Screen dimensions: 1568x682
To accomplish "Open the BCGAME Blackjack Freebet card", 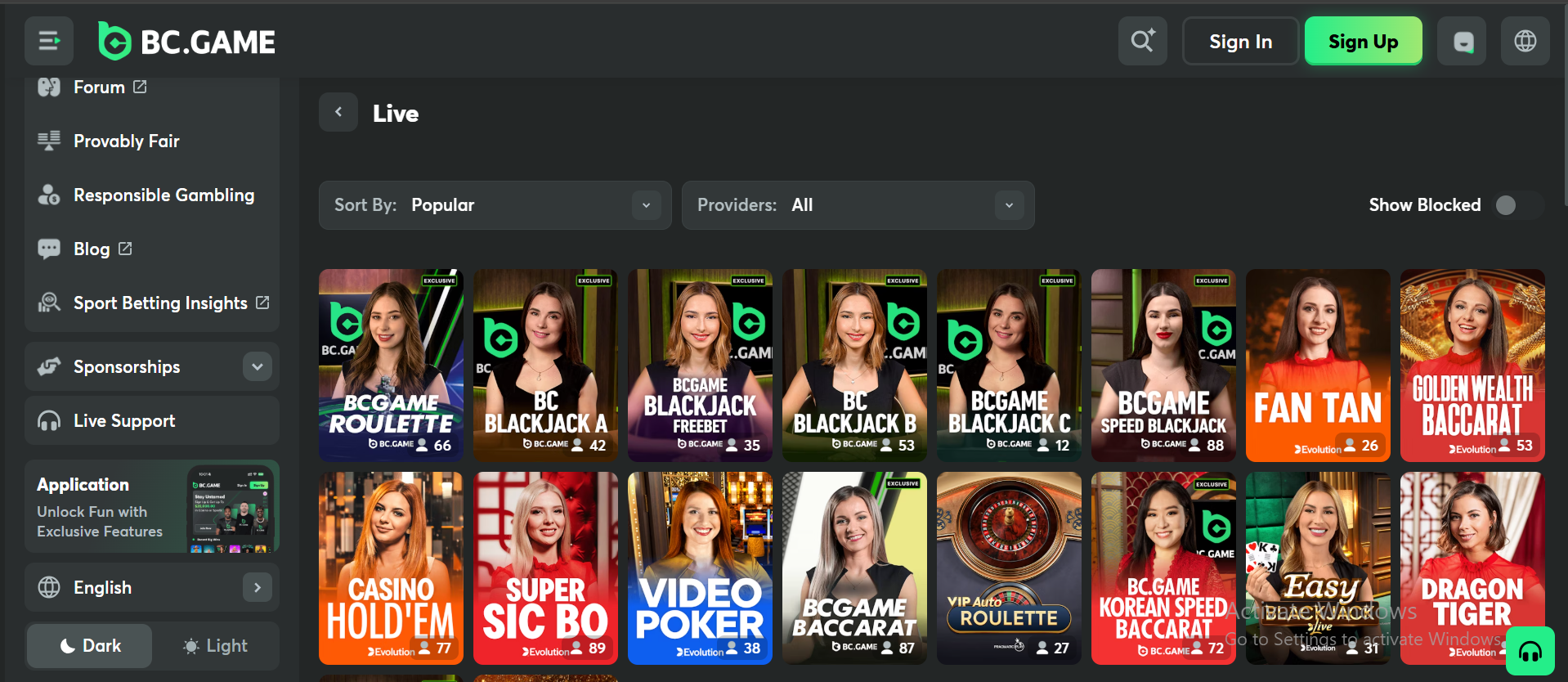I will pyautogui.click(x=700, y=366).
